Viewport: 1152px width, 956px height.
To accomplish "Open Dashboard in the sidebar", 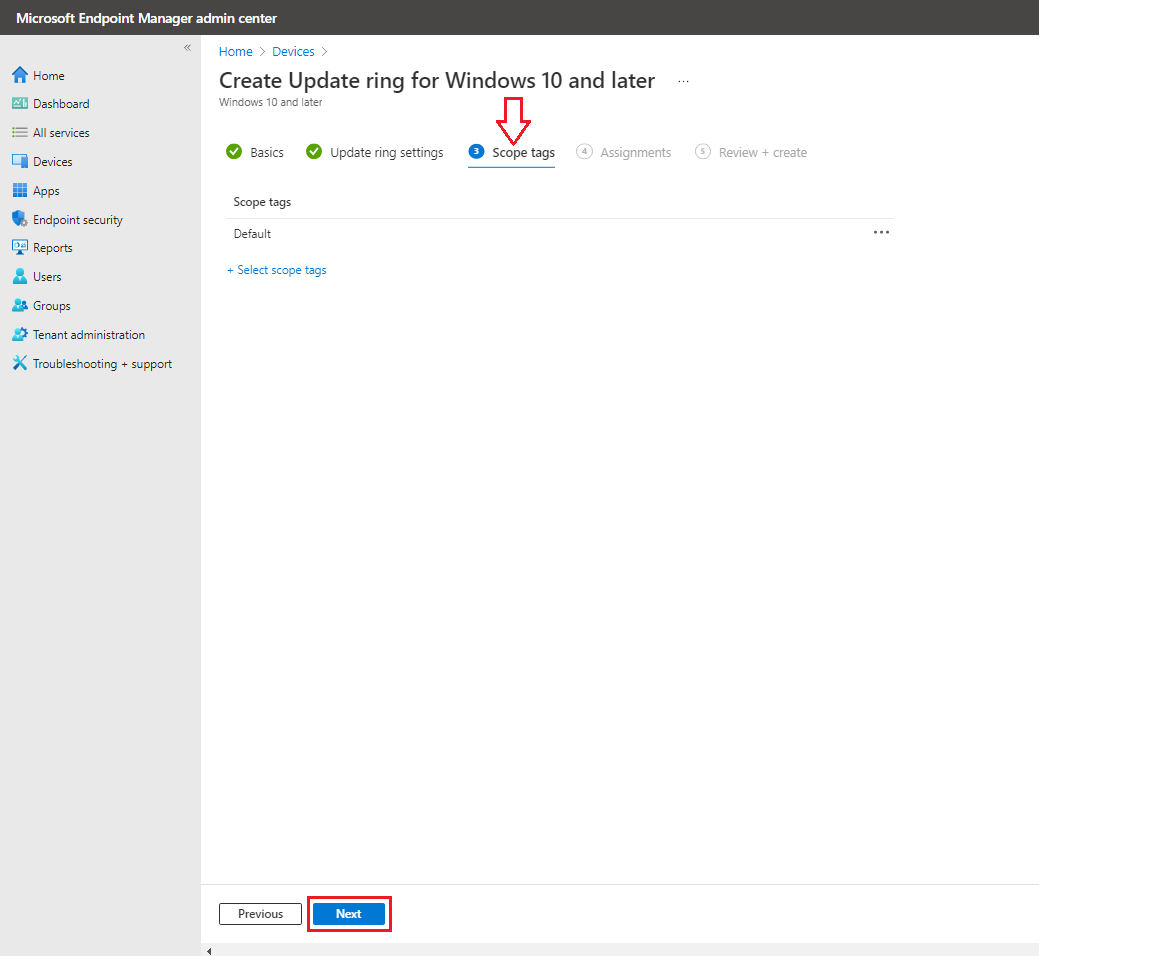I will pos(61,104).
